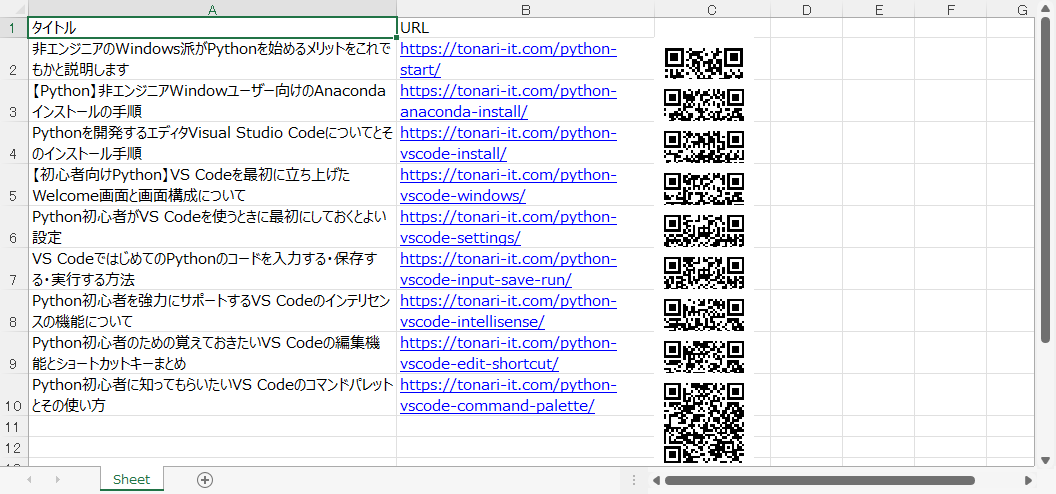Select the large QR code in row 10

[x=704, y=423]
